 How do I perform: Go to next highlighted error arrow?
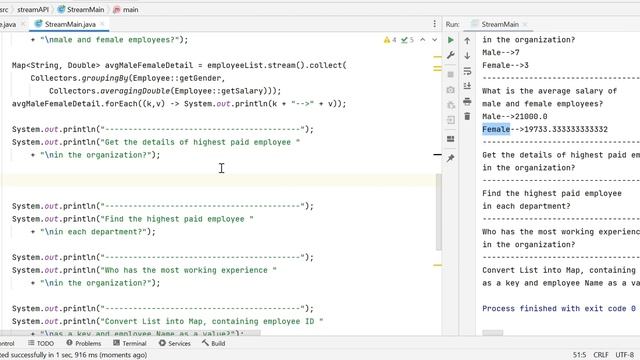pyautogui.click(x=434, y=40)
